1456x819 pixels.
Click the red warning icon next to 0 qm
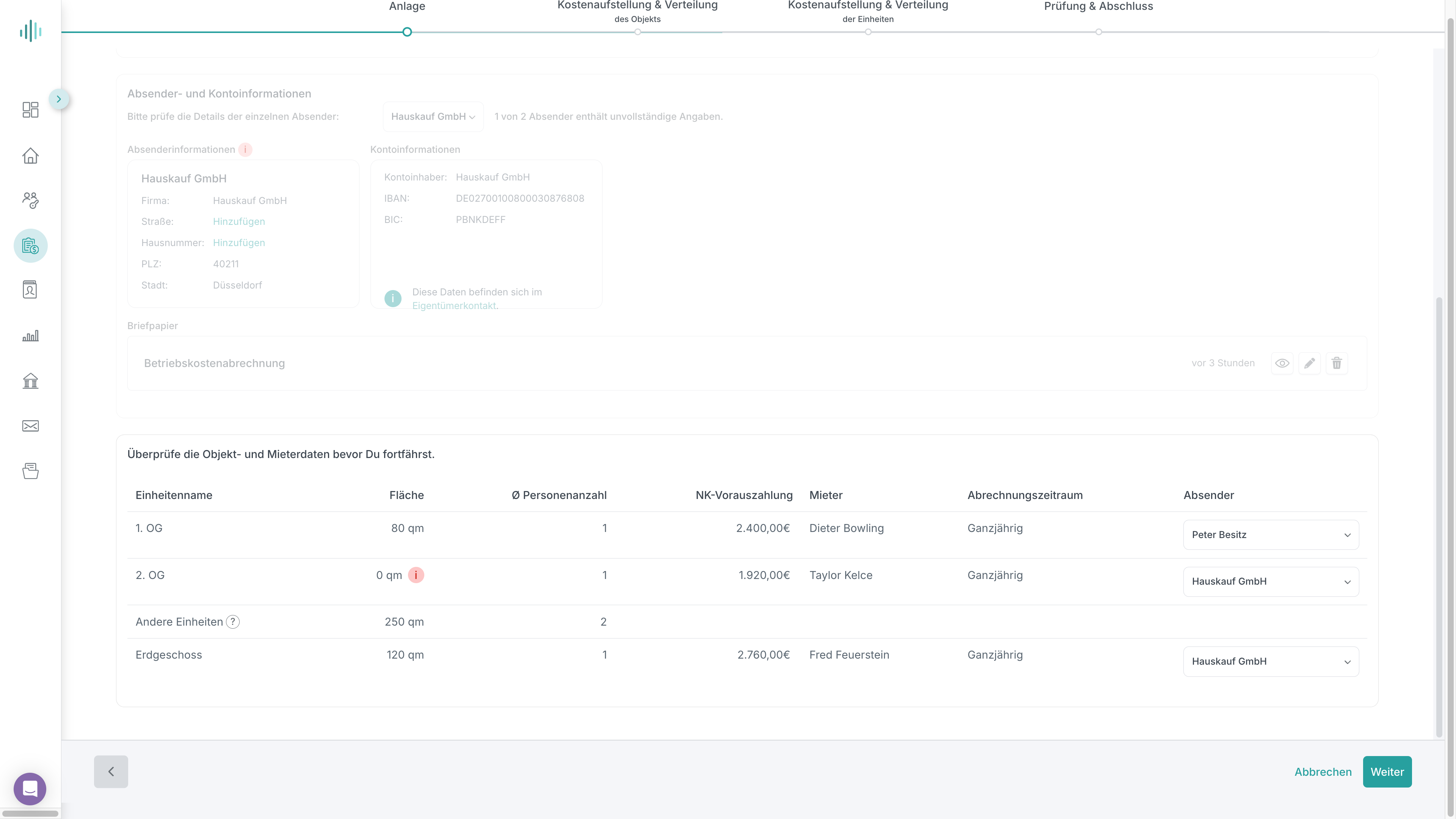(x=416, y=575)
